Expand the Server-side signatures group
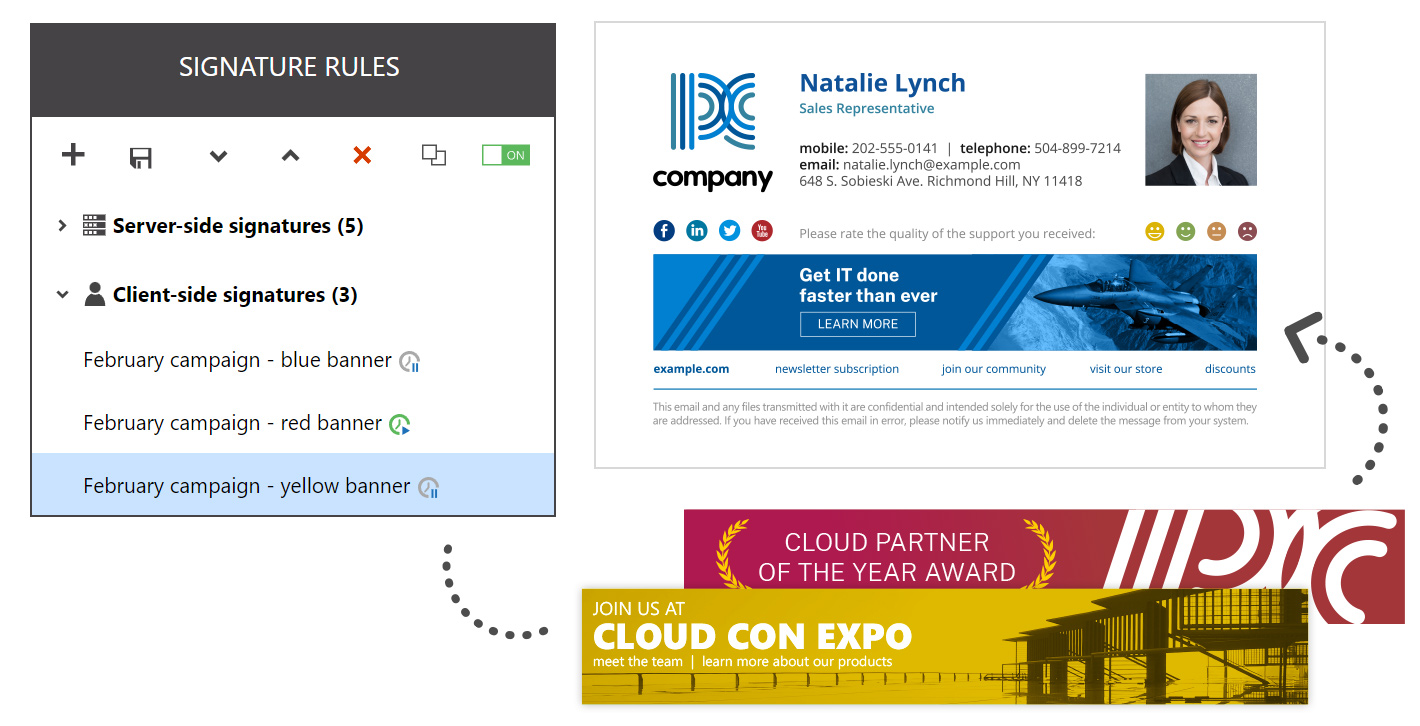 62,225
